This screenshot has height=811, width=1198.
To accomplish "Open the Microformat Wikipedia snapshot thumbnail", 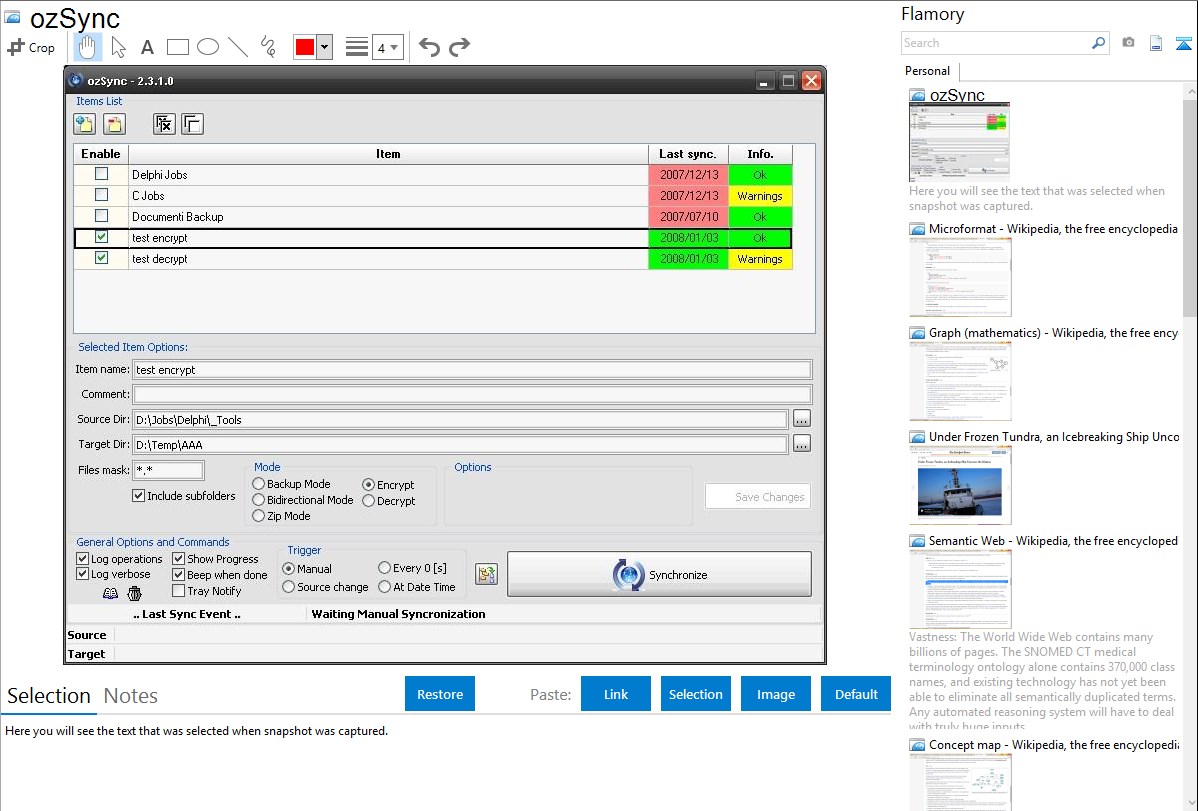I will 960,277.
